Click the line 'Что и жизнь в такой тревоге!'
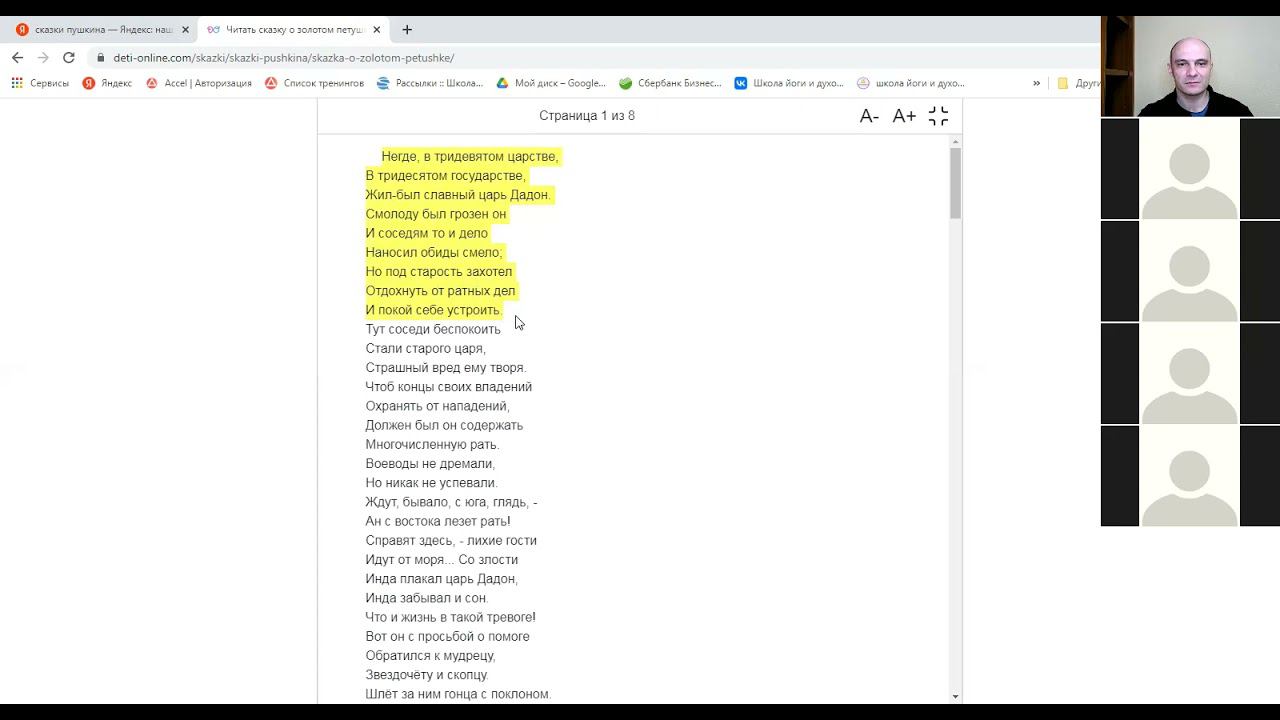Screen dimensions: 1280x720 [451, 617]
